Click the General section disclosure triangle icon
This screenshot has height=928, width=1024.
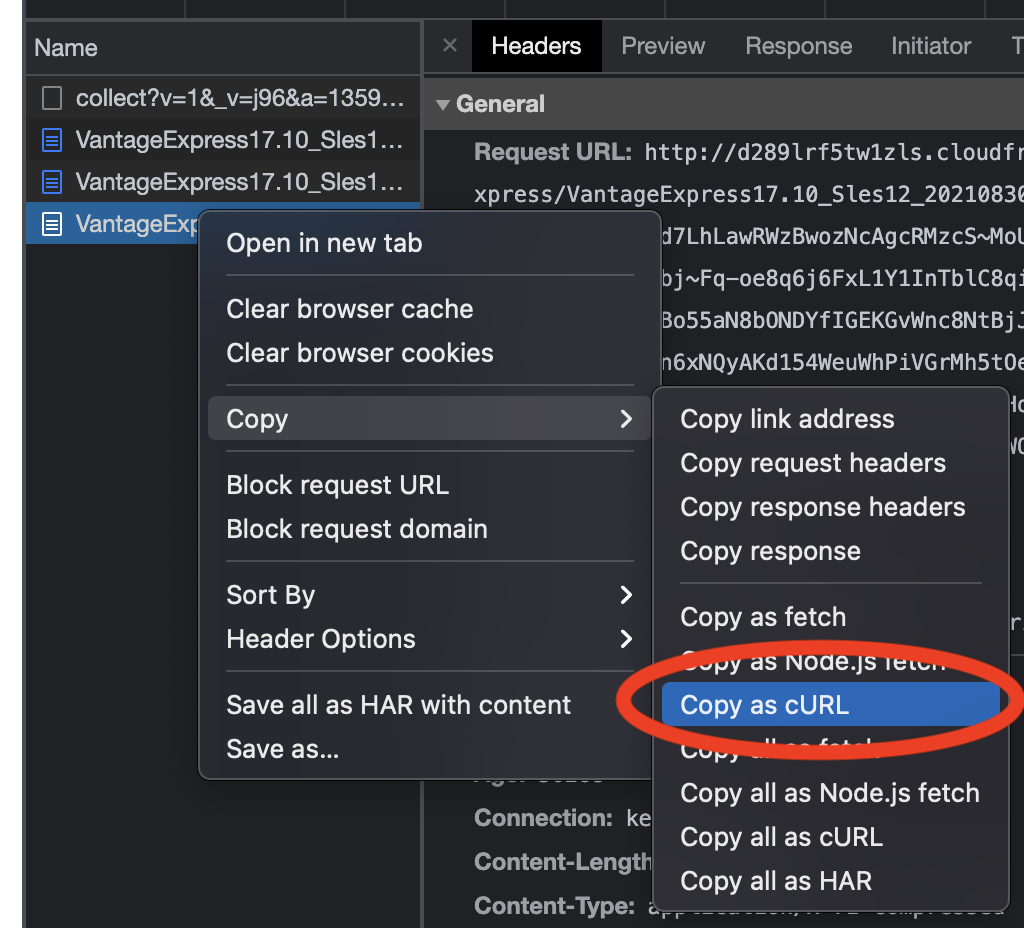[443, 104]
